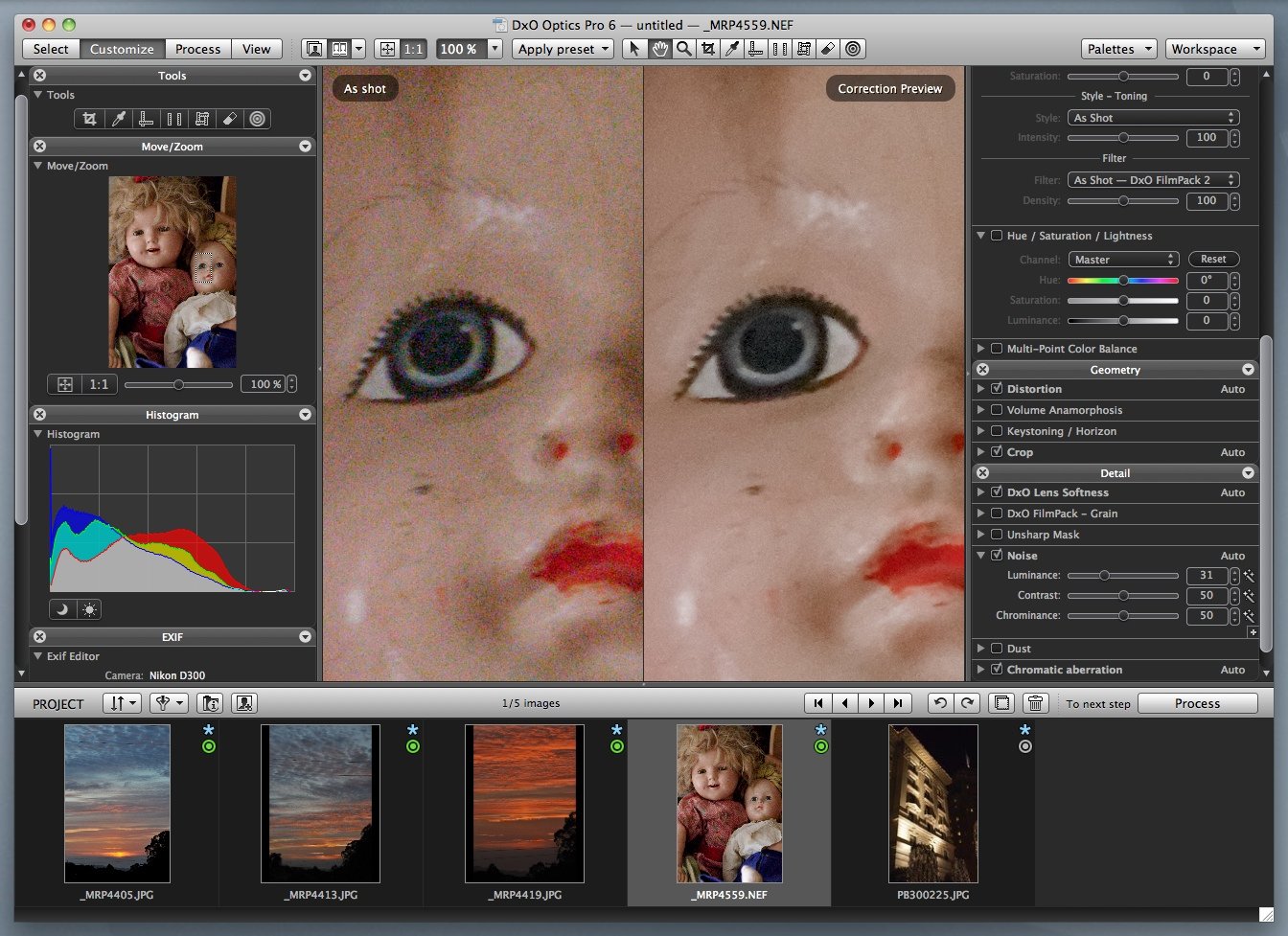1288x936 pixels.
Task: Select the PB300225.JPG thumbnail
Action: [932, 804]
